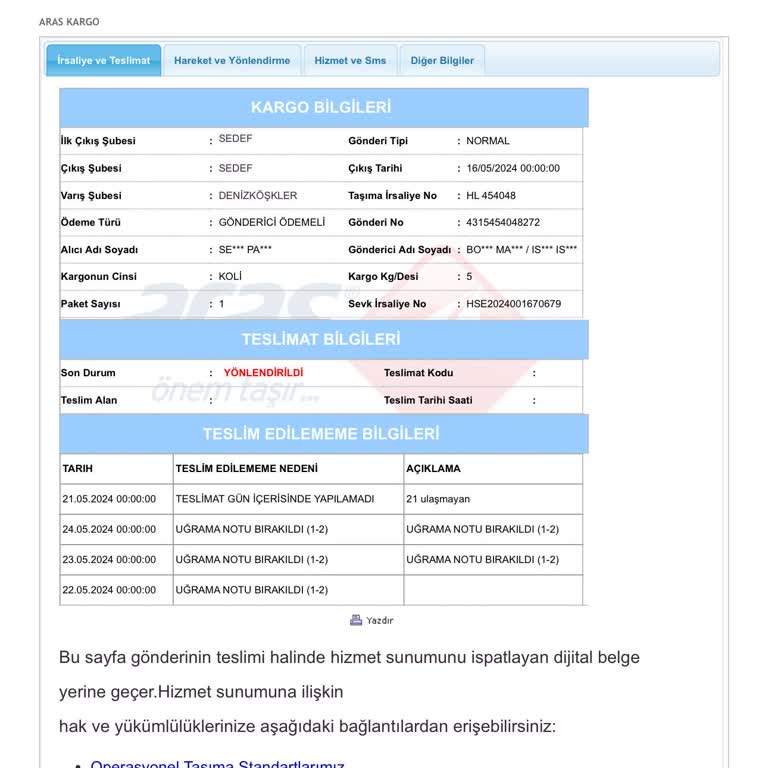Click the Teslim Tarihi Saati label

click(428, 400)
